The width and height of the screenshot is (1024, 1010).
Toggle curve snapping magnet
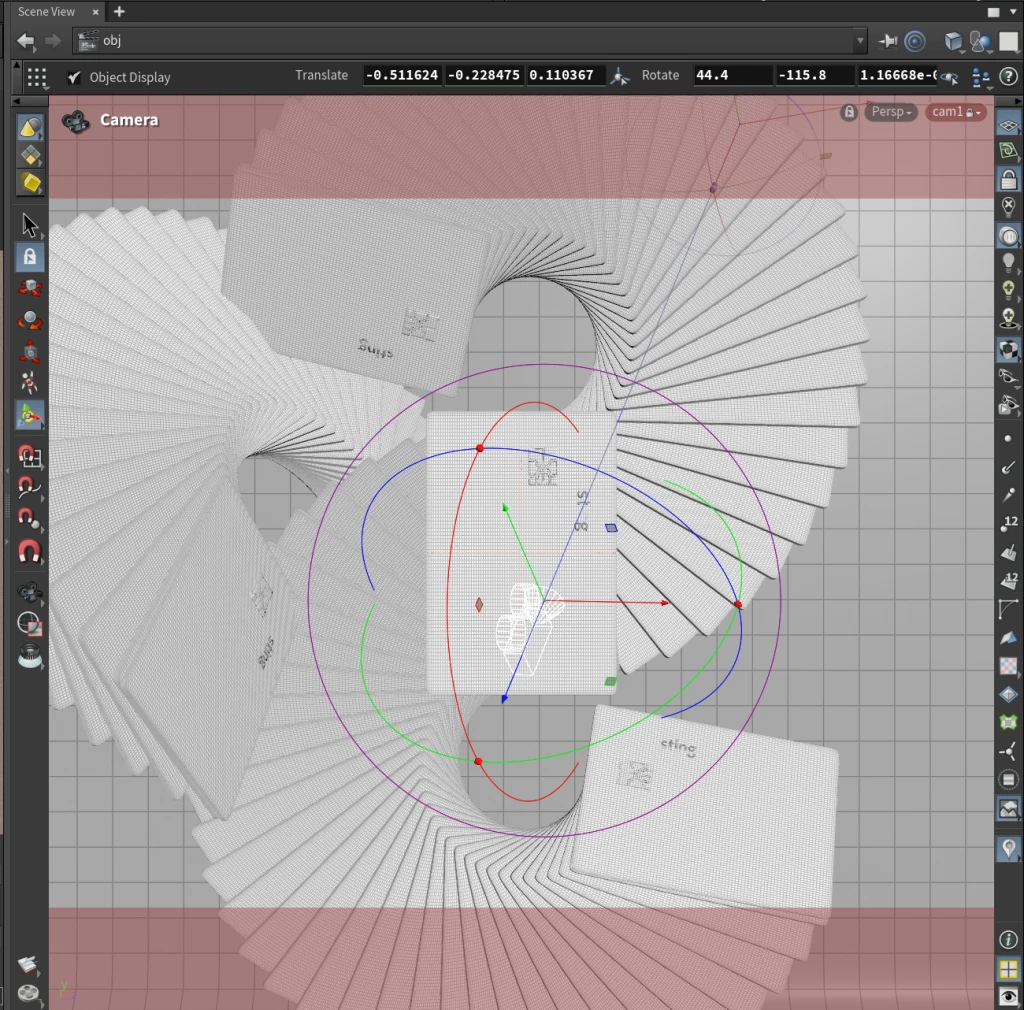[29, 488]
